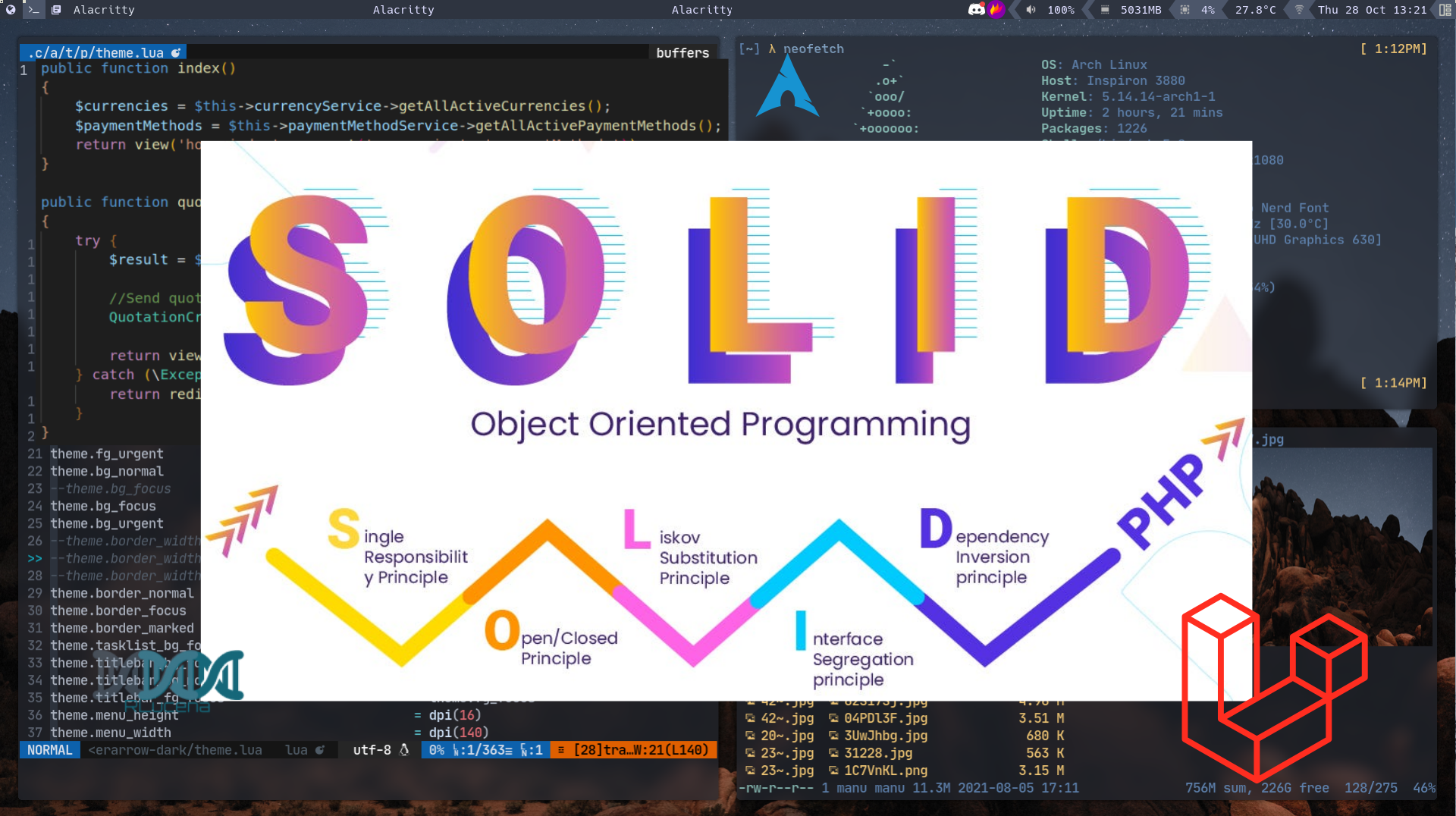Open the Firefox tray icon
Image resolution: width=1456 pixels, height=816 pixels.
click(x=996, y=10)
